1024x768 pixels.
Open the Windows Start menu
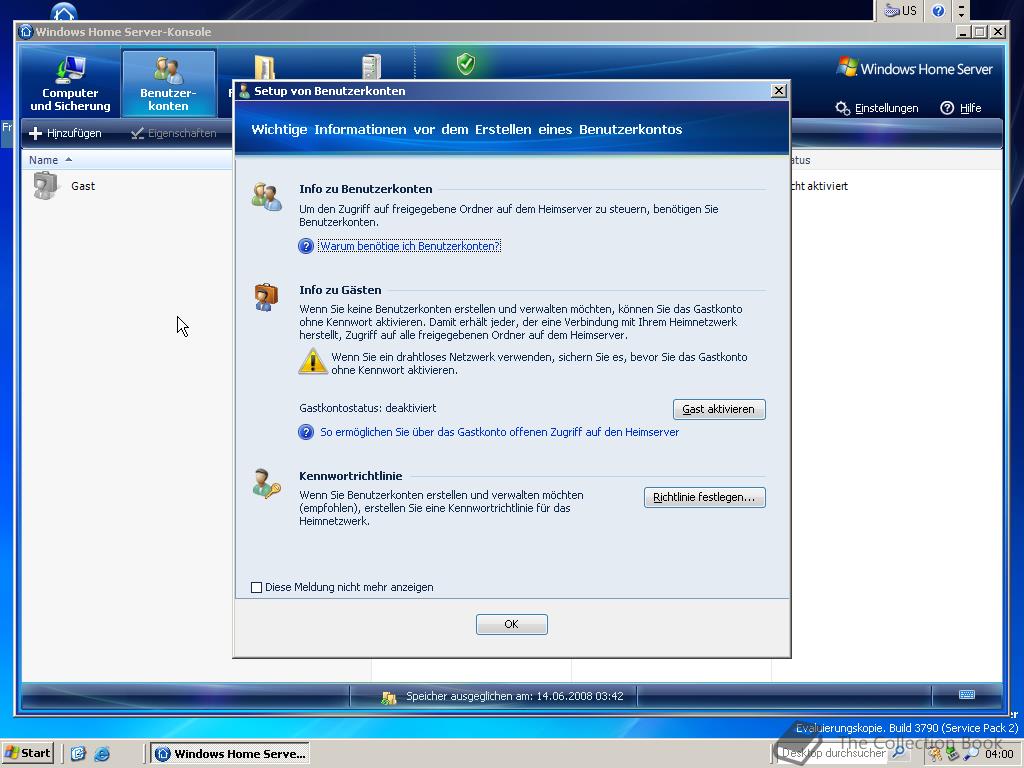27,753
